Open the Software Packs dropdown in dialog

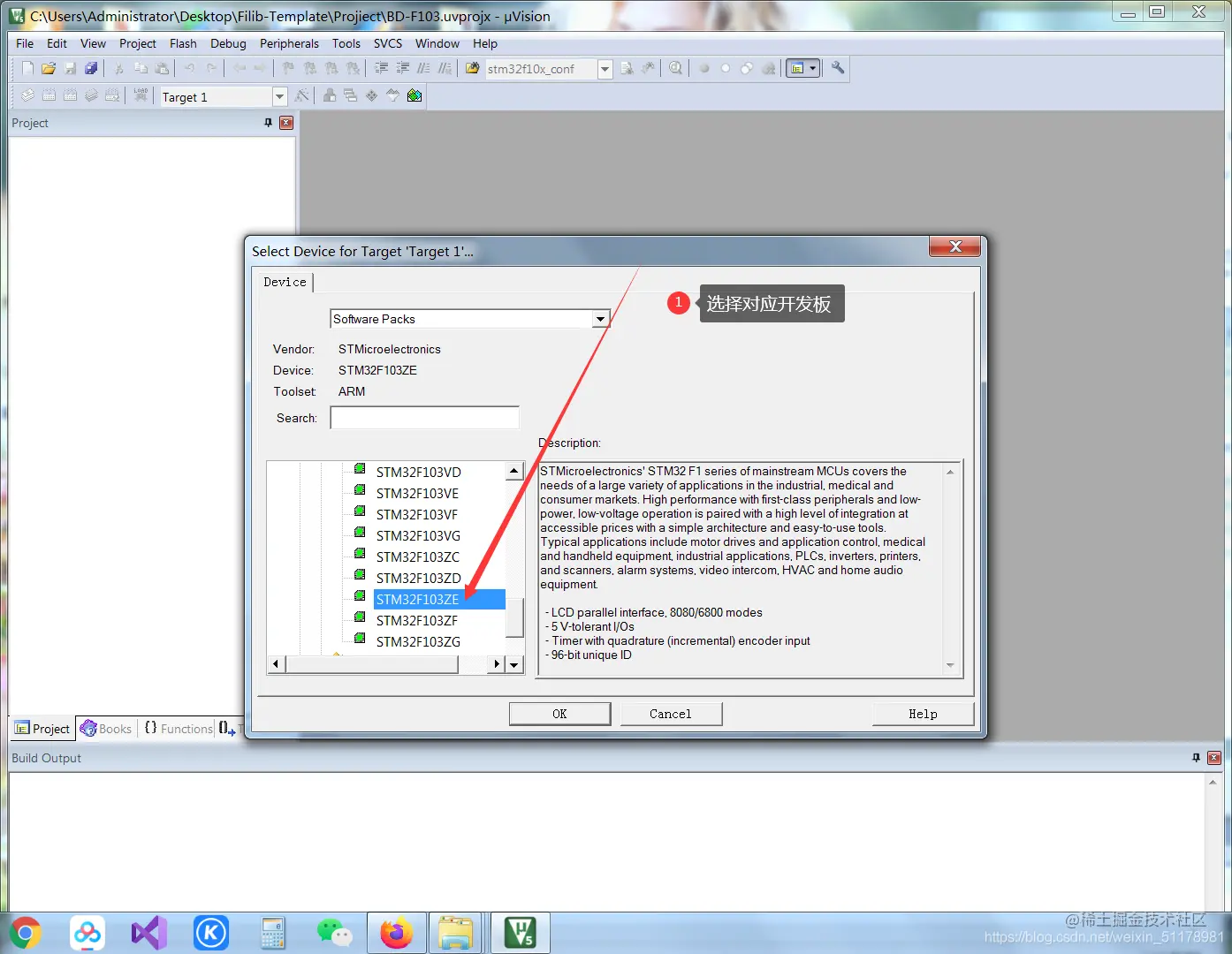[601, 319]
